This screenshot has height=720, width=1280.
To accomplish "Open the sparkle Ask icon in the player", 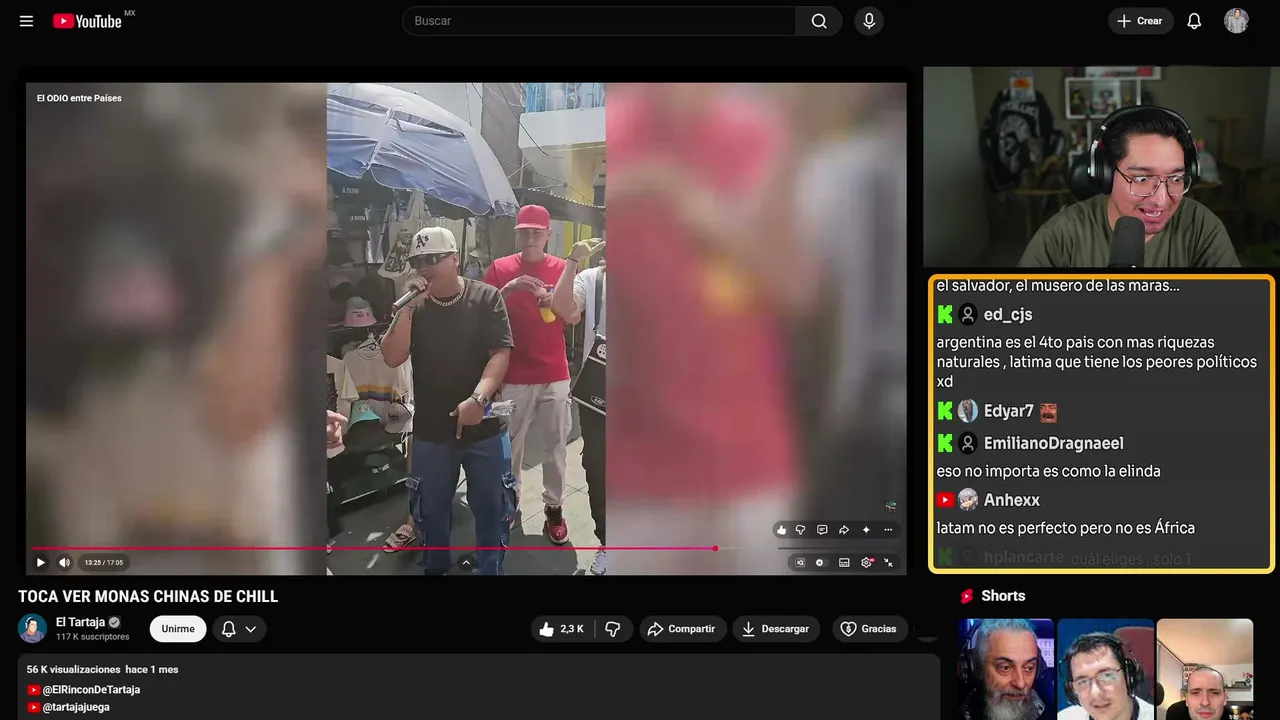I will pos(866,530).
